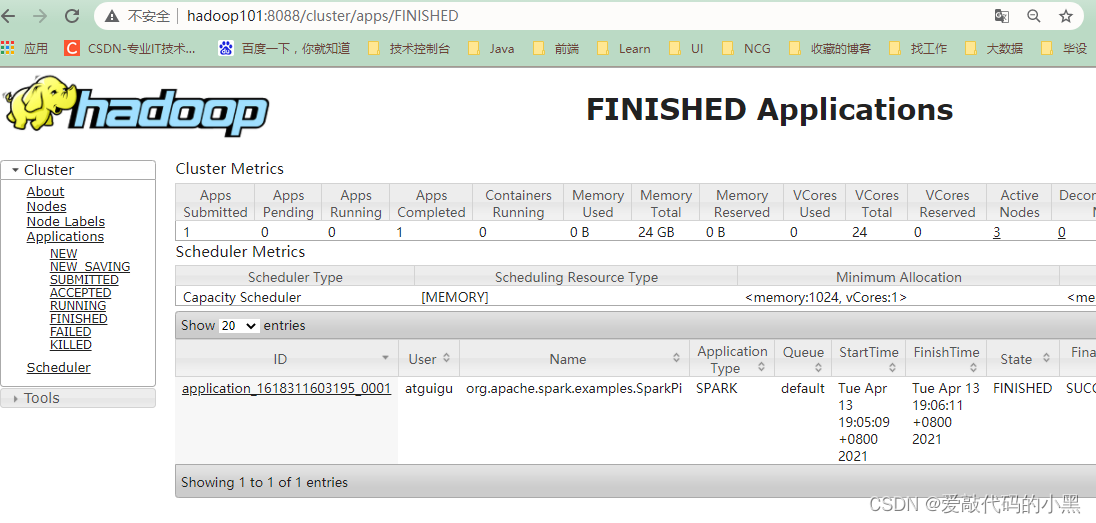Viewport: 1096px width, 523px height.
Task: Click the Showing 1 to 1 of 1 entries text
Action: coord(264,482)
